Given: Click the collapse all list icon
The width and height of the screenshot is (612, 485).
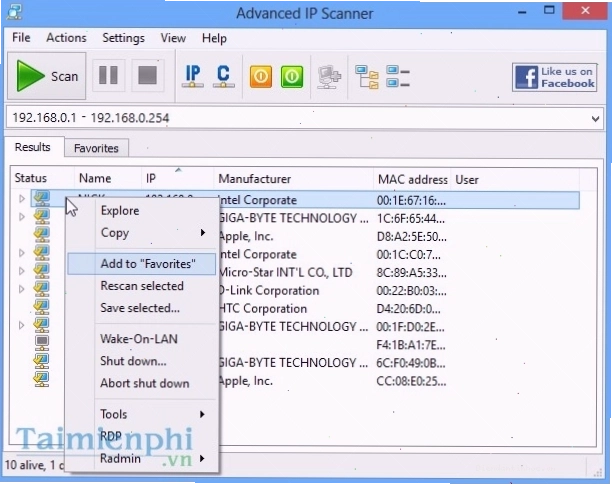Looking at the screenshot, I should (398, 76).
